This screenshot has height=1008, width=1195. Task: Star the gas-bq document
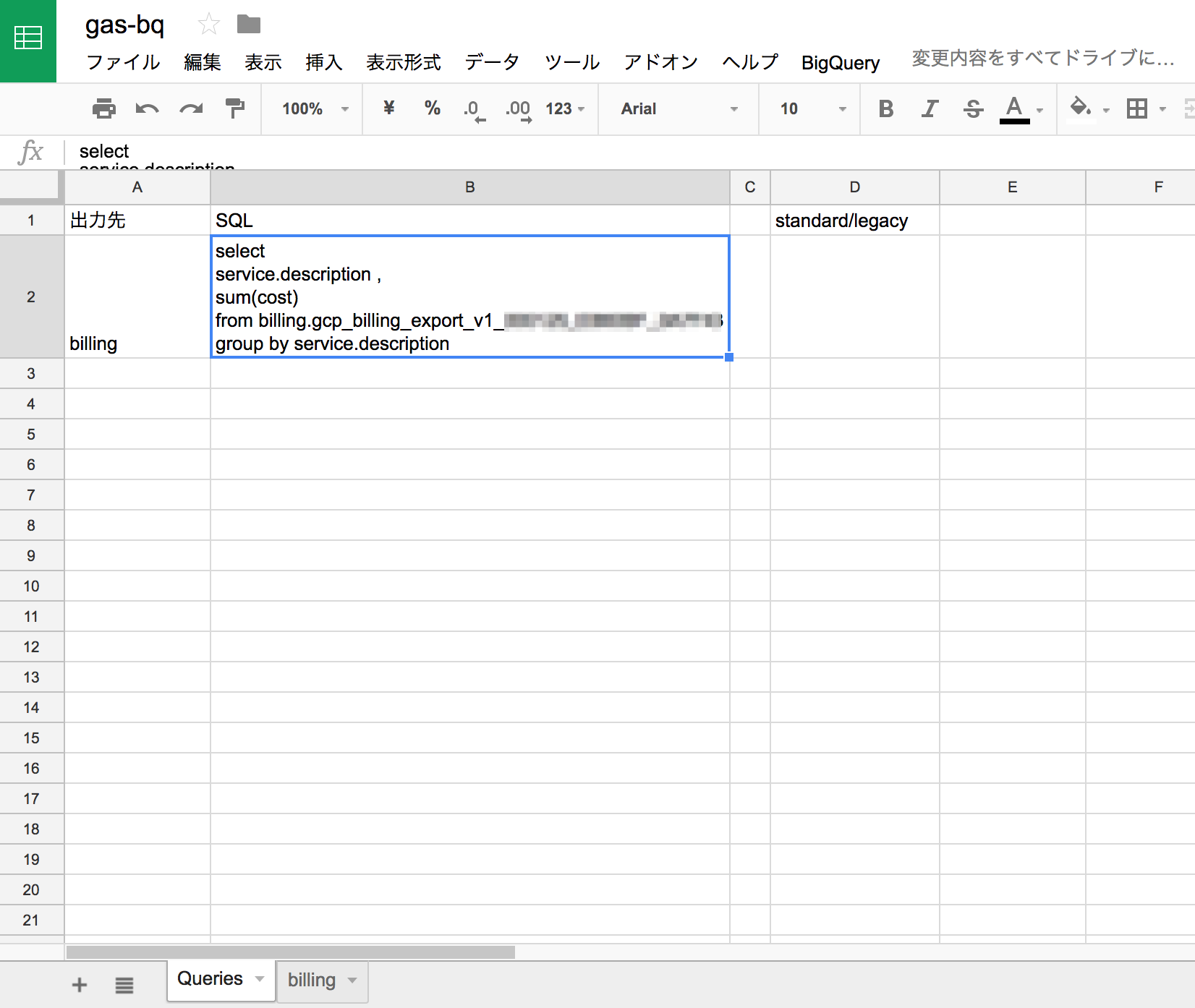click(208, 25)
